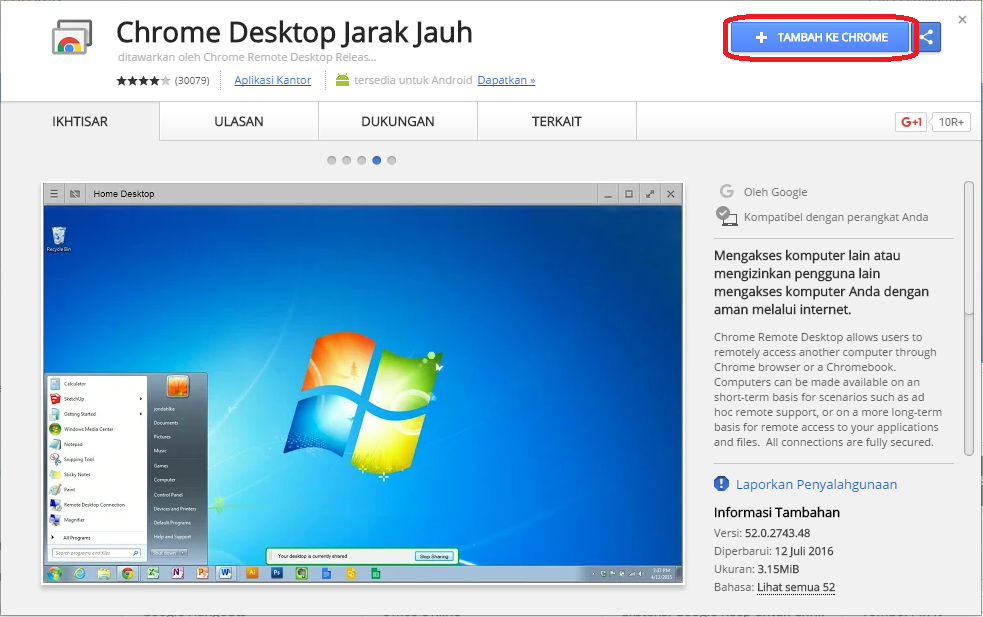This screenshot has width=983, height=617.
Task: Click the Chrome Remote Desktop app icon
Action: point(71,38)
